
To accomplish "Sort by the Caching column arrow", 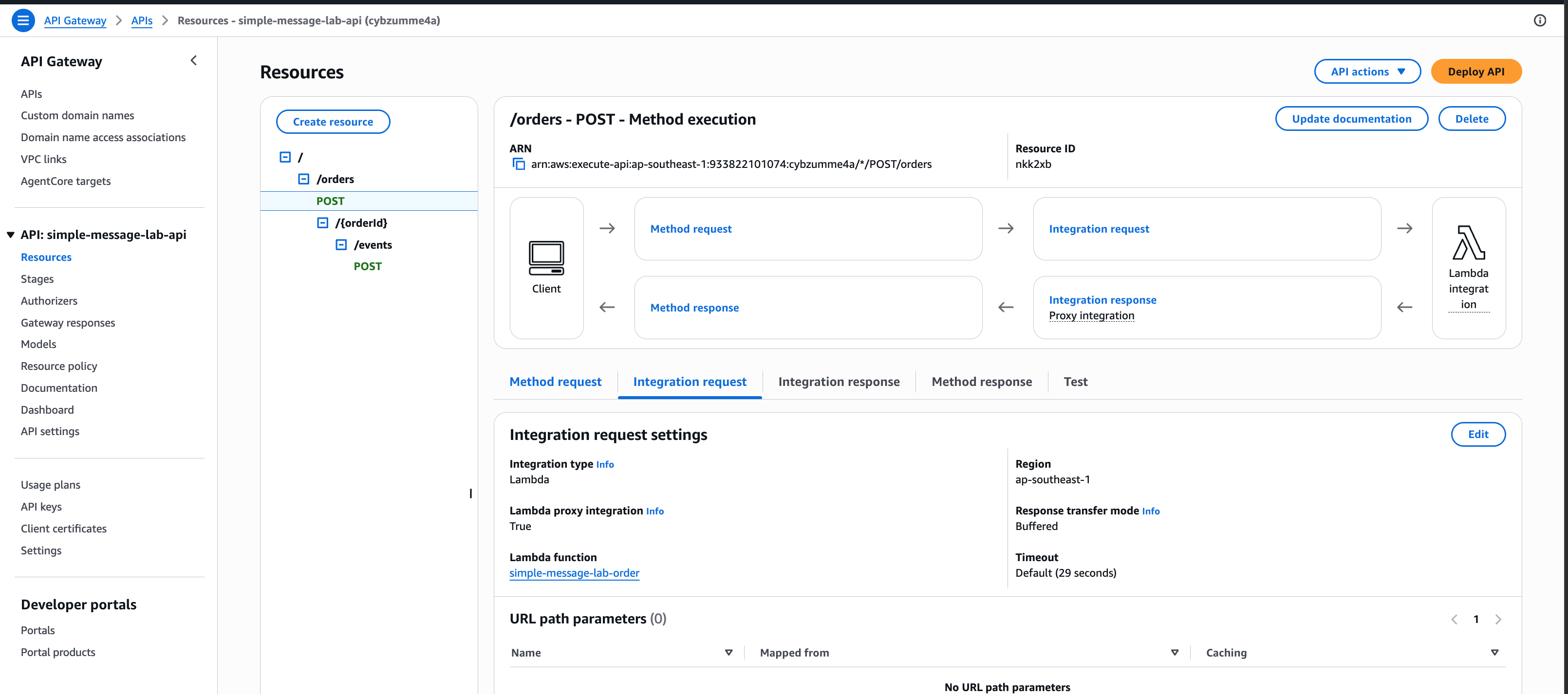I will [1494, 652].
